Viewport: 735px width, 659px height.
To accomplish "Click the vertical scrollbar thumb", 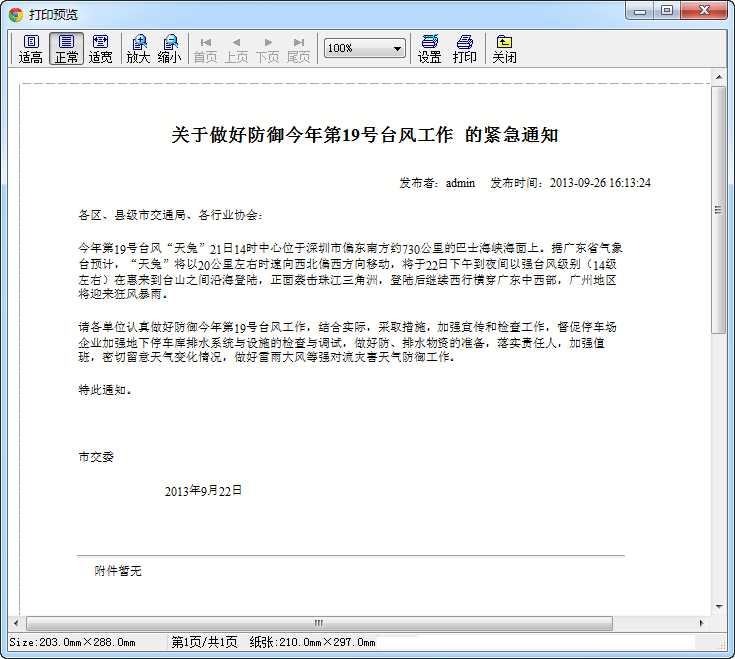I will [x=719, y=210].
